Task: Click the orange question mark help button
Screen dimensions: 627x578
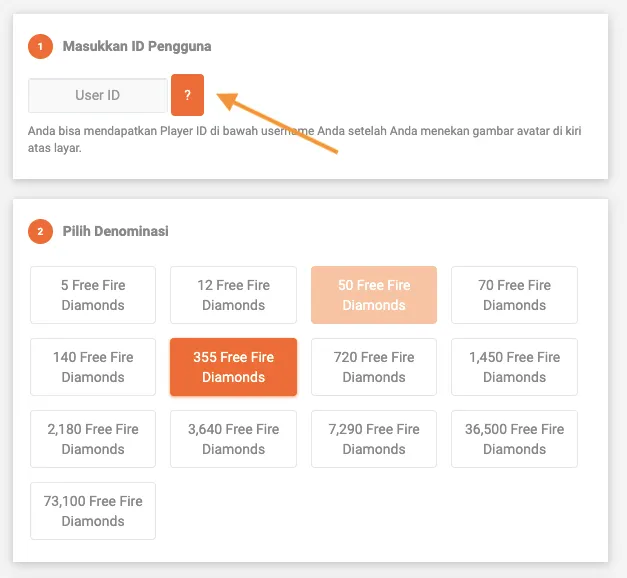Action: pyautogui.click(x=187, y=95)
